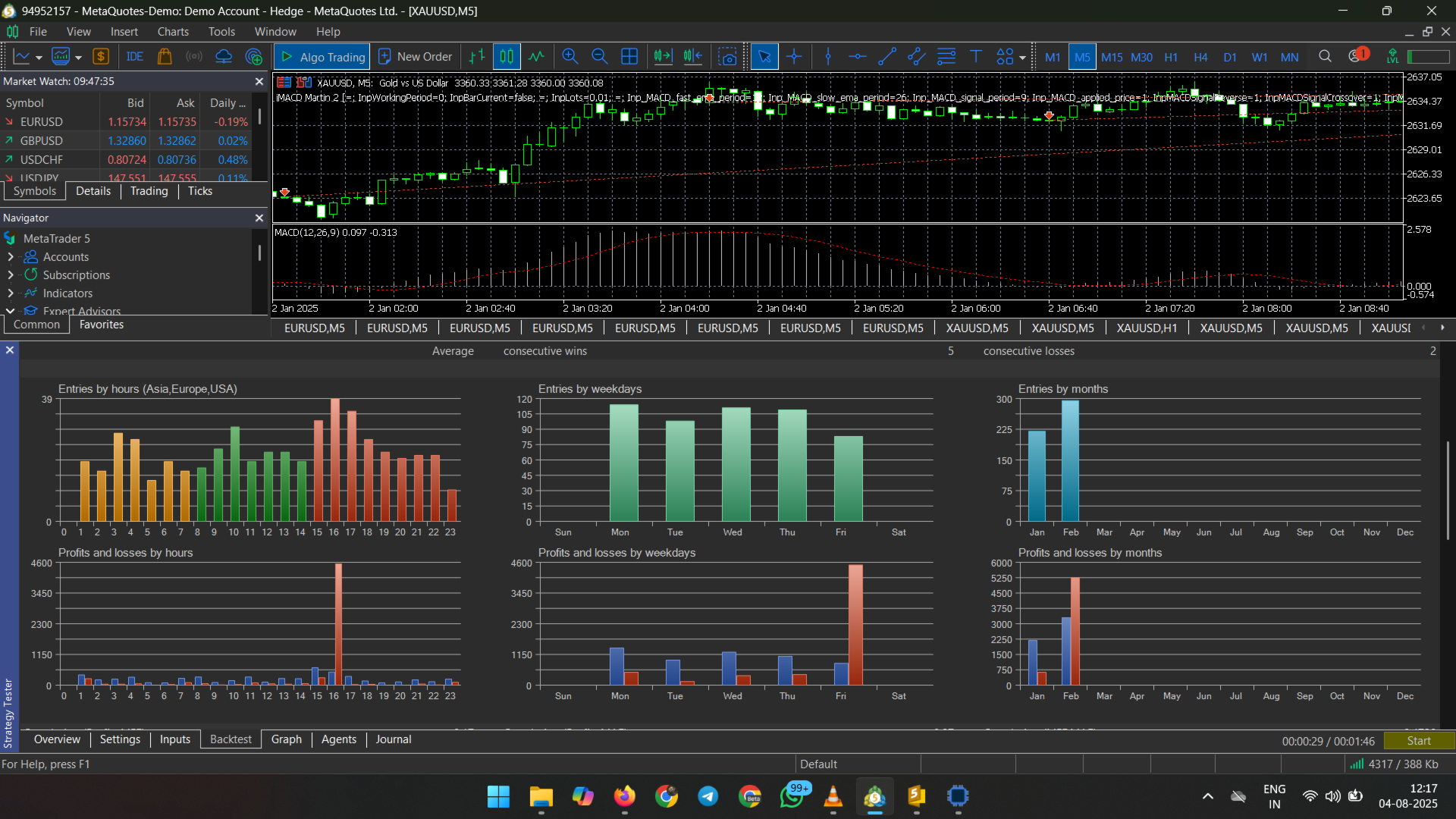Close the Navigator panel
This screenshot has width=1456, height=819.
point(259,218)
